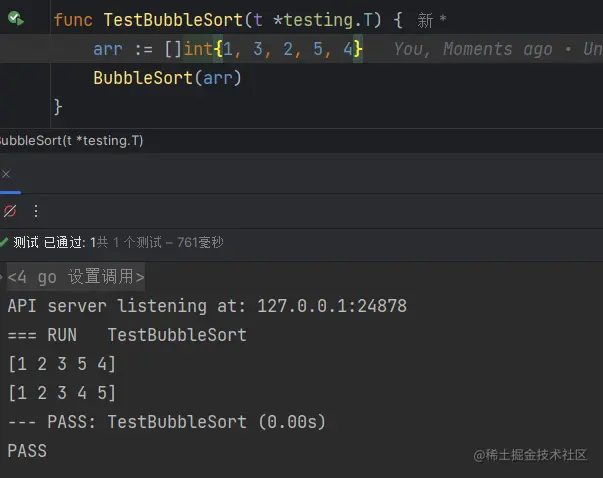Click the green run test gutter icon
Image resolution: width=603 pixels, height=478 pixels.
16,18
